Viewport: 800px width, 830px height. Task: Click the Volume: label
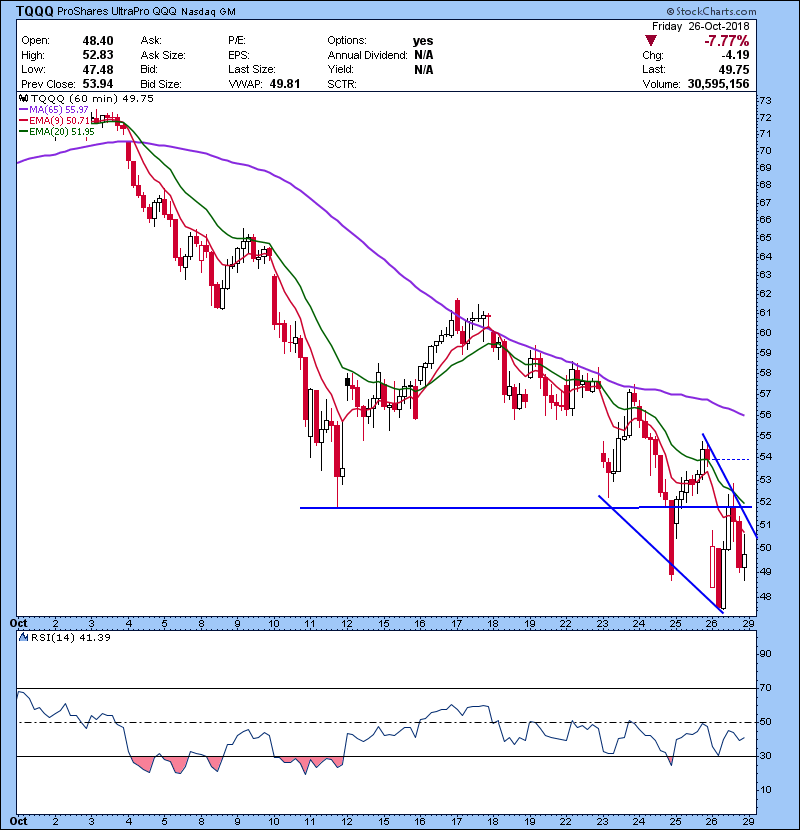coord(661,84)
